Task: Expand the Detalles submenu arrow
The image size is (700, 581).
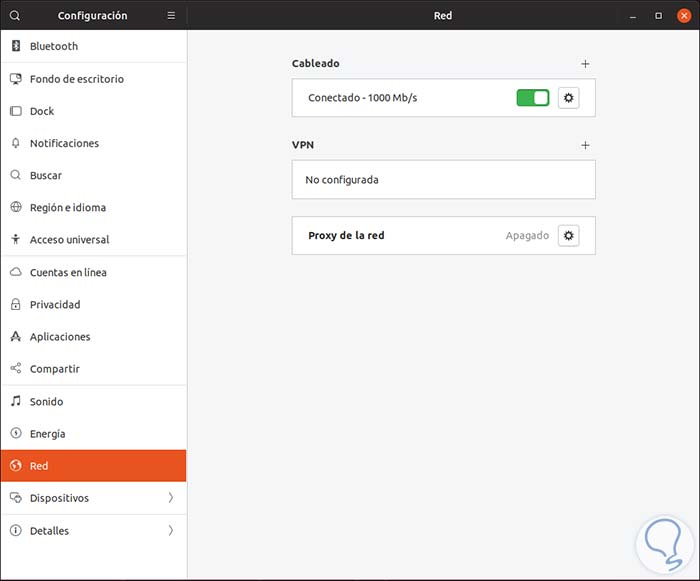Action: coord(170,531)
